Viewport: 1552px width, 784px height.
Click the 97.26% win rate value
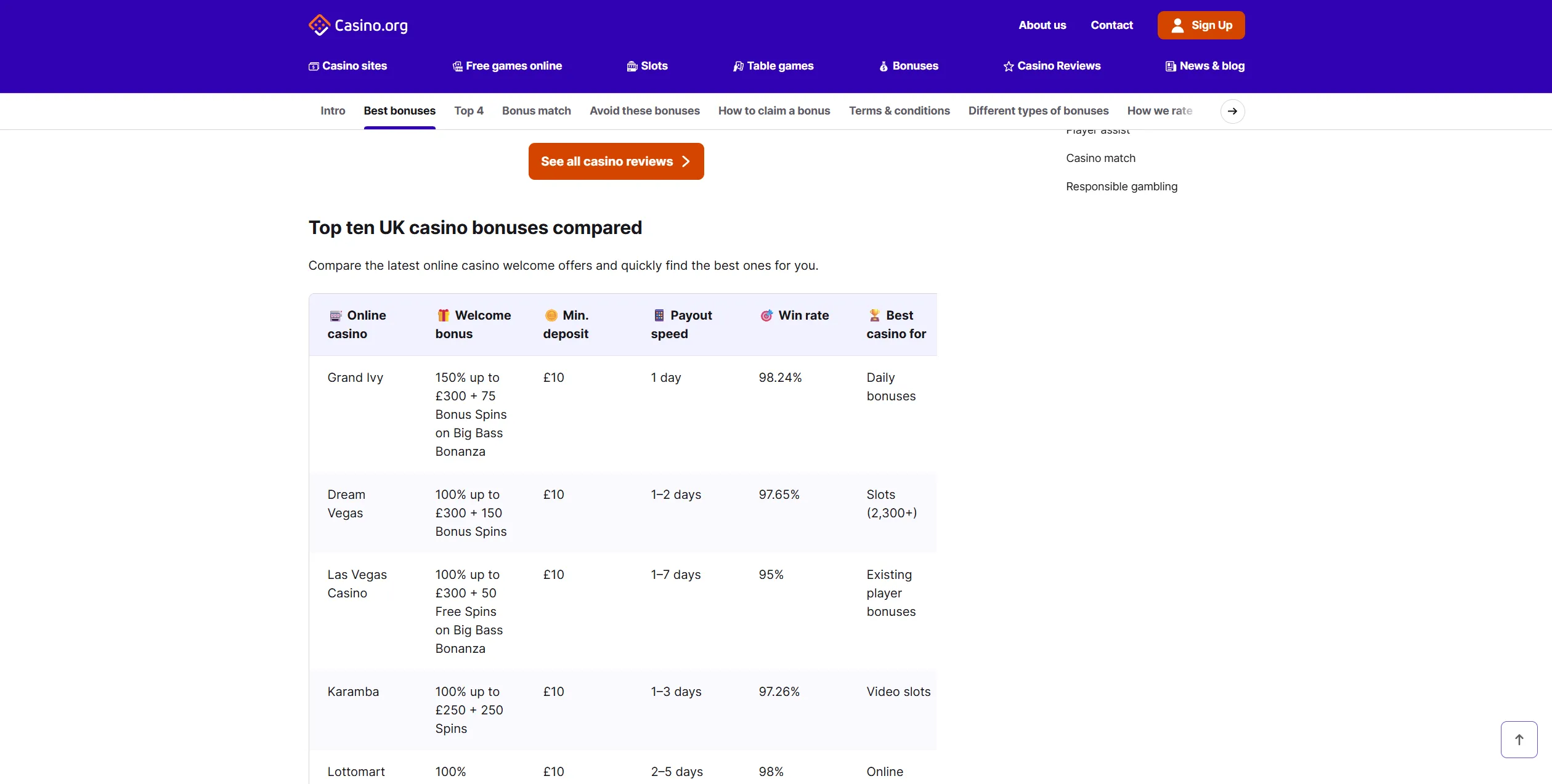779,692
